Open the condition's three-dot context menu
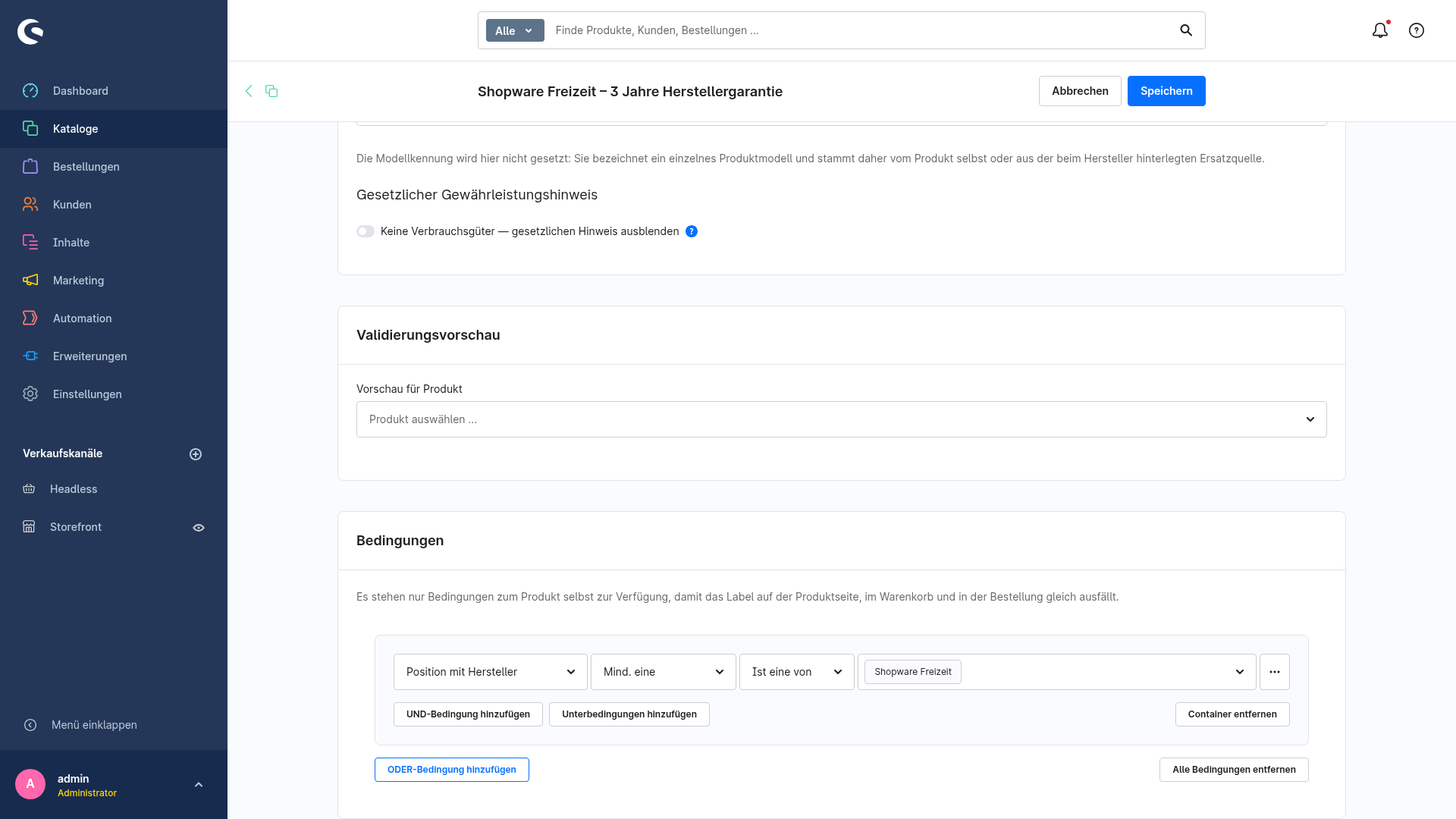1456x819 pixels. pos(1275,672)
